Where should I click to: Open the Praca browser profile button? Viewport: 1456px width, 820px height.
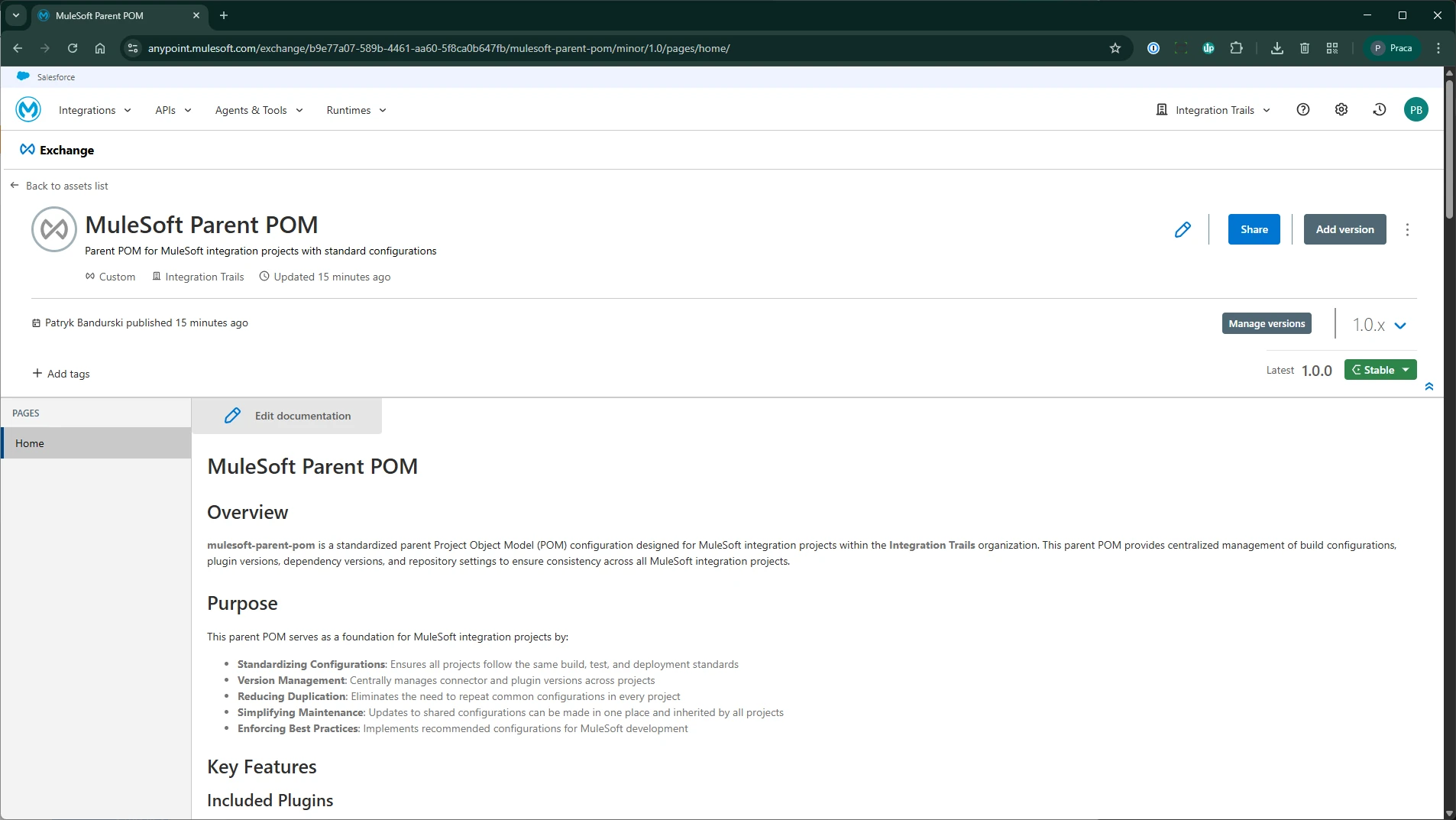pos(1393,48)
